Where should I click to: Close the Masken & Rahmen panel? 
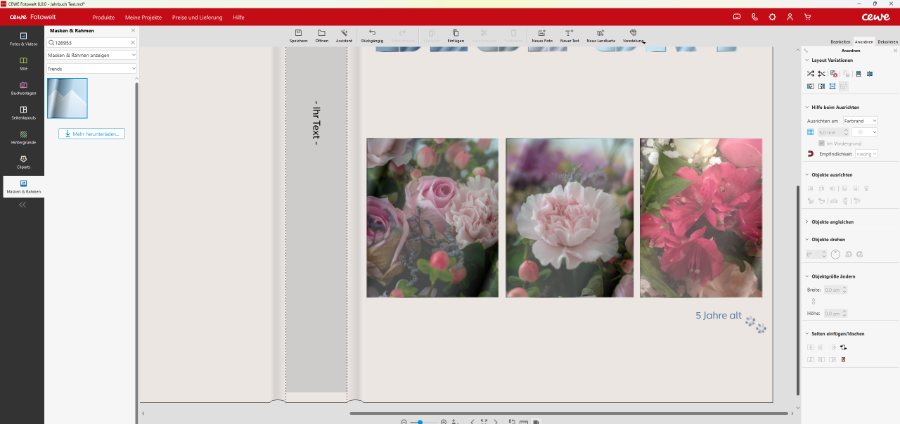(133, 30)
